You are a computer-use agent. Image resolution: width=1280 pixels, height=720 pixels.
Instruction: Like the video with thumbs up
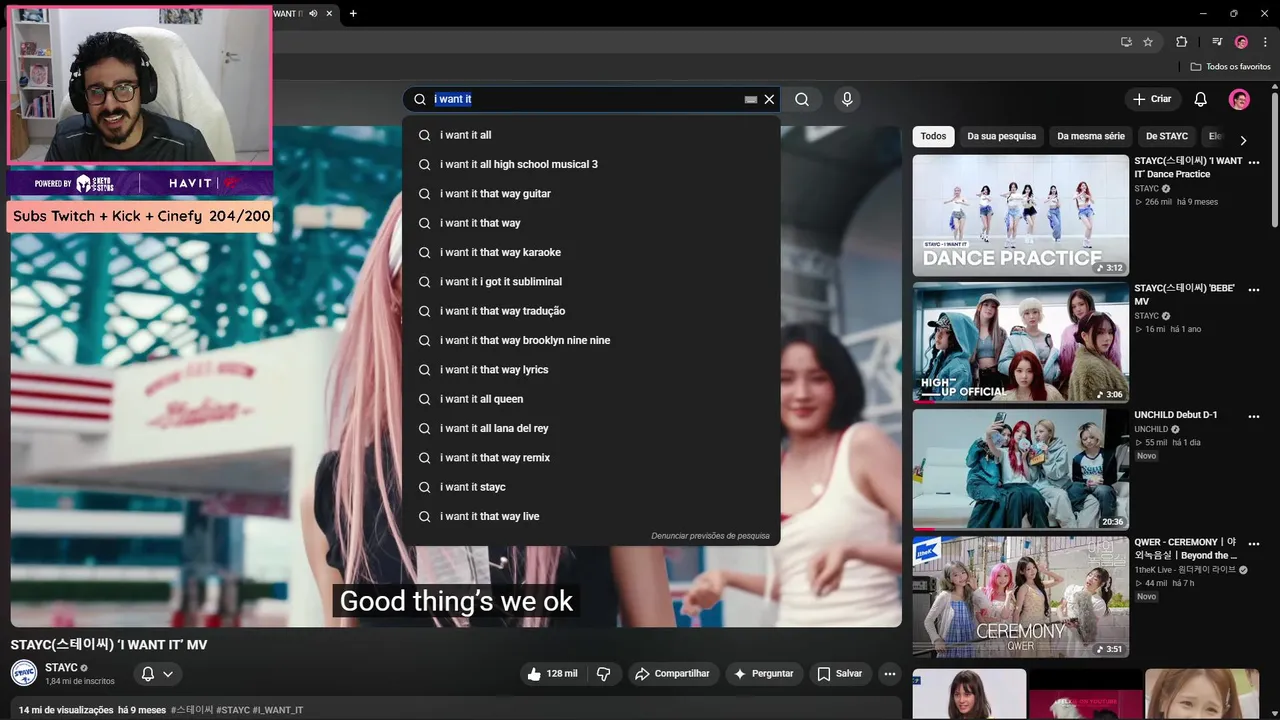[552, 674]
